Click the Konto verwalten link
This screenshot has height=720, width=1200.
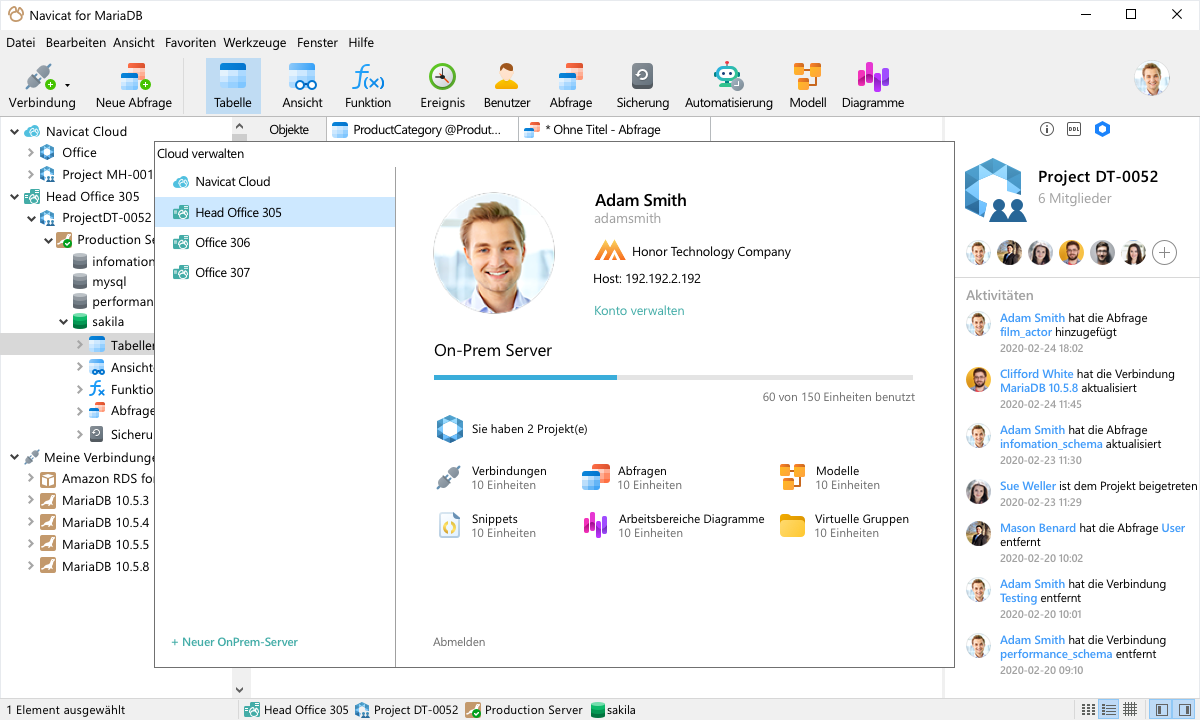(639, 311)
